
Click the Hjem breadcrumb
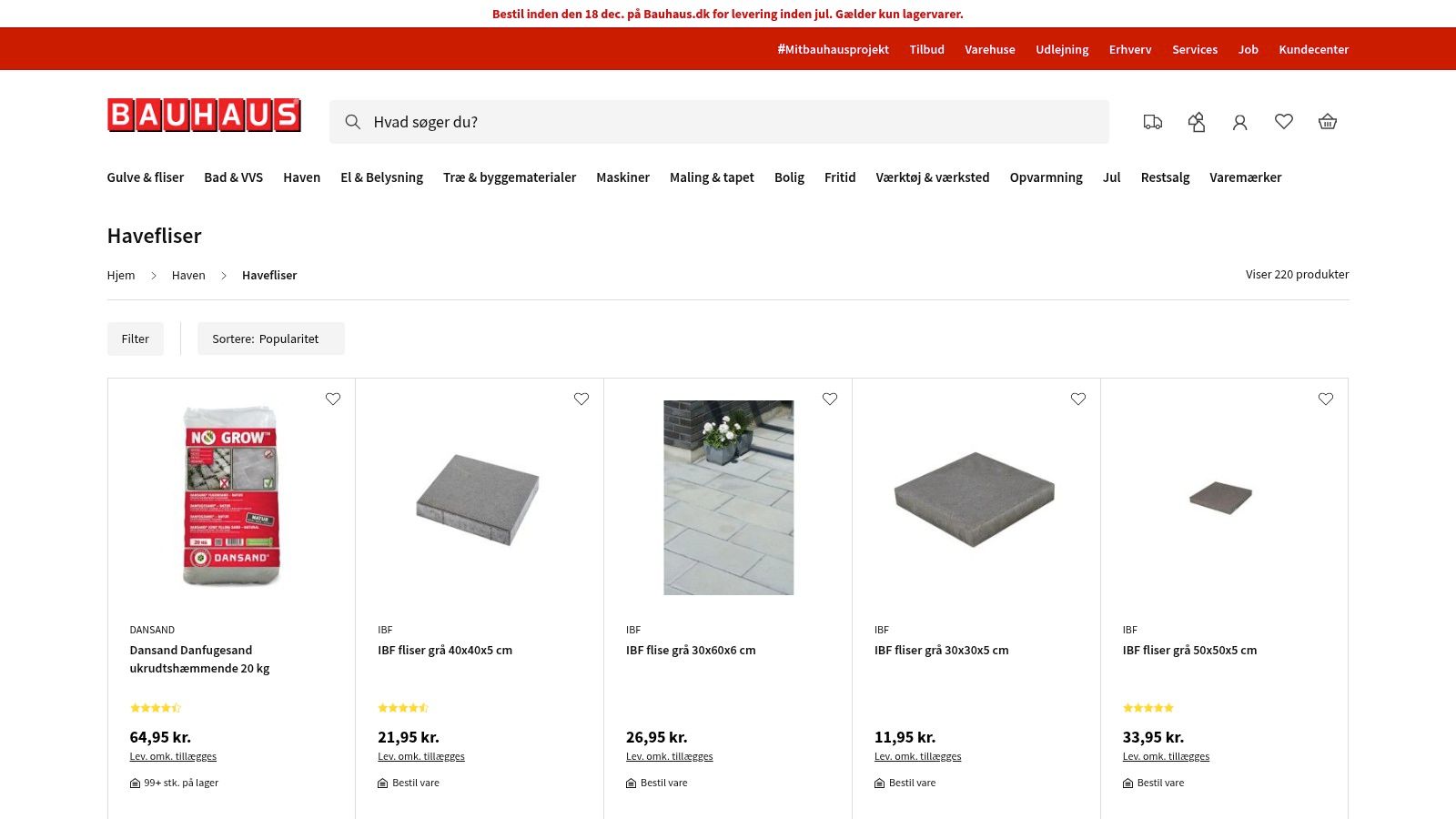(121, 276)
